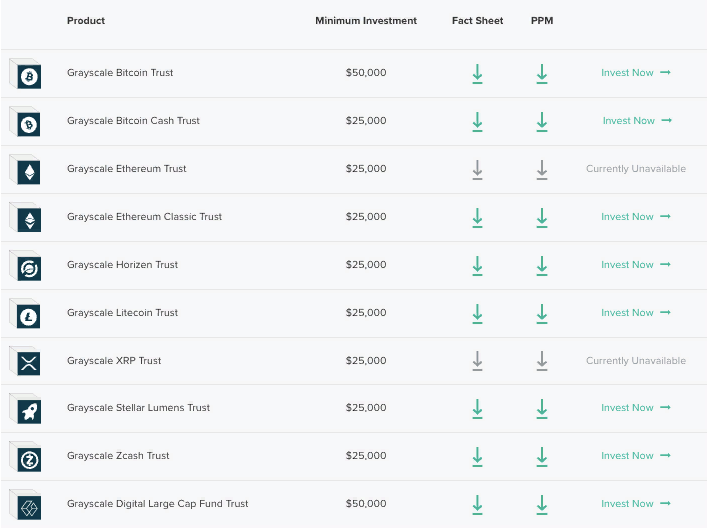Download Stellar Lumens Trust PPM
The width and height of the screenshot is (708, 531).
pyautogui.click(x=541, y=408)
